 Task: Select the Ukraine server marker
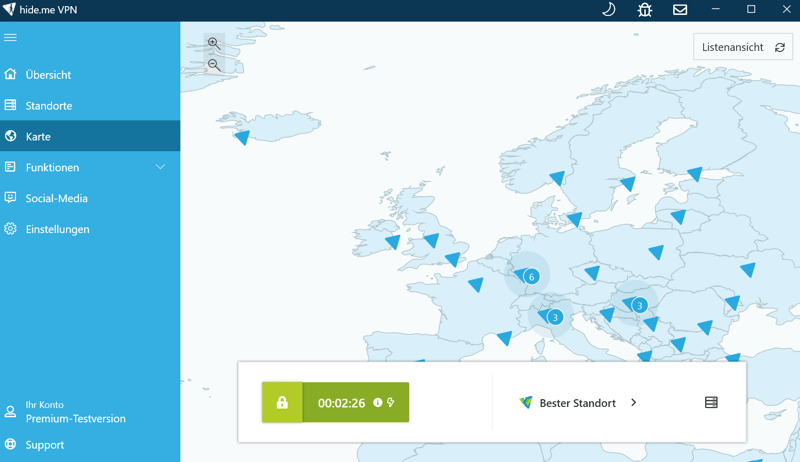click(748, 270)
